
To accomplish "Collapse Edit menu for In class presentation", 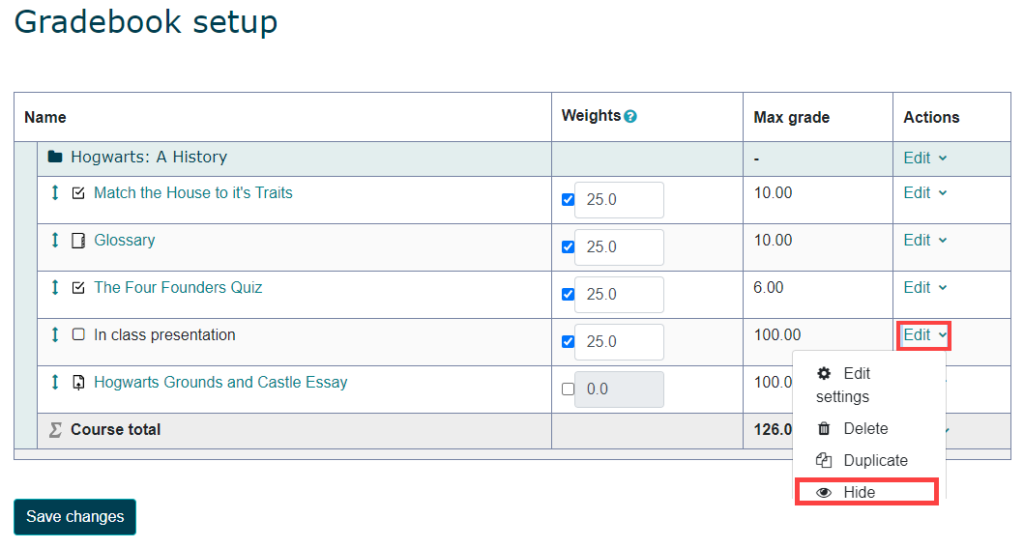I will pyautogui.click(x=924, y=336).
